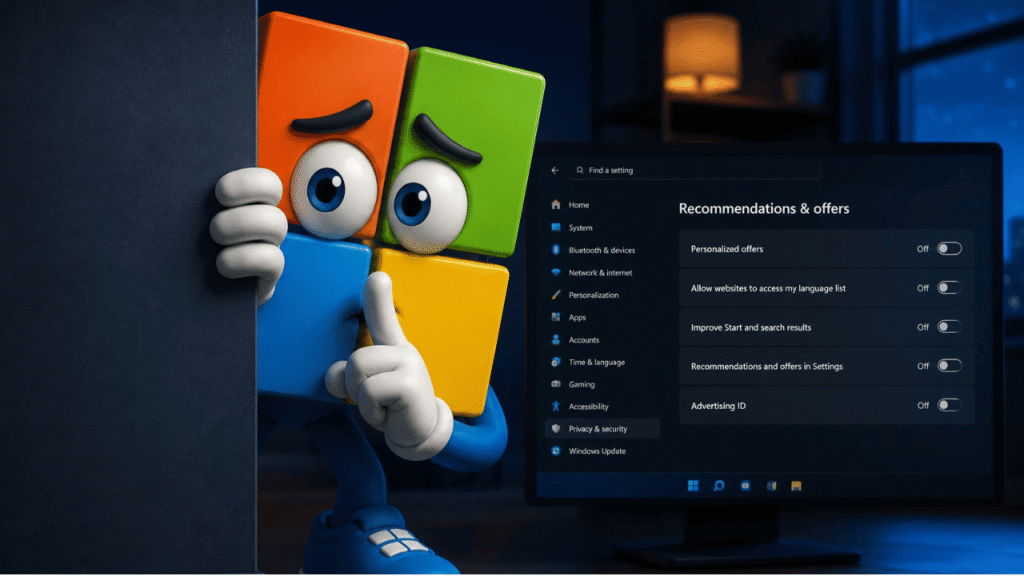Toggle Recommendations and offers in Settings
Screen dimensions: 1024x576
pos(949,366)
